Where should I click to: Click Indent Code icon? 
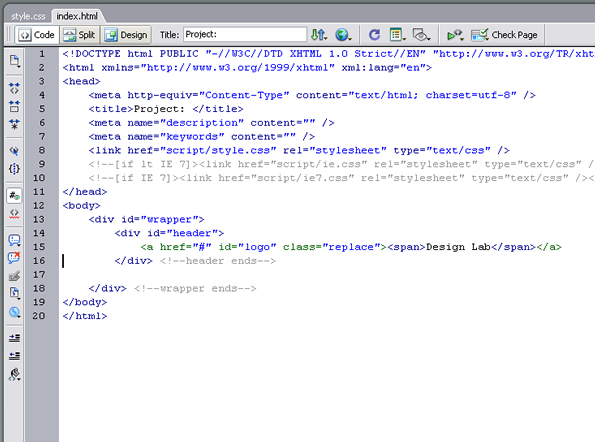pos(14,338)
